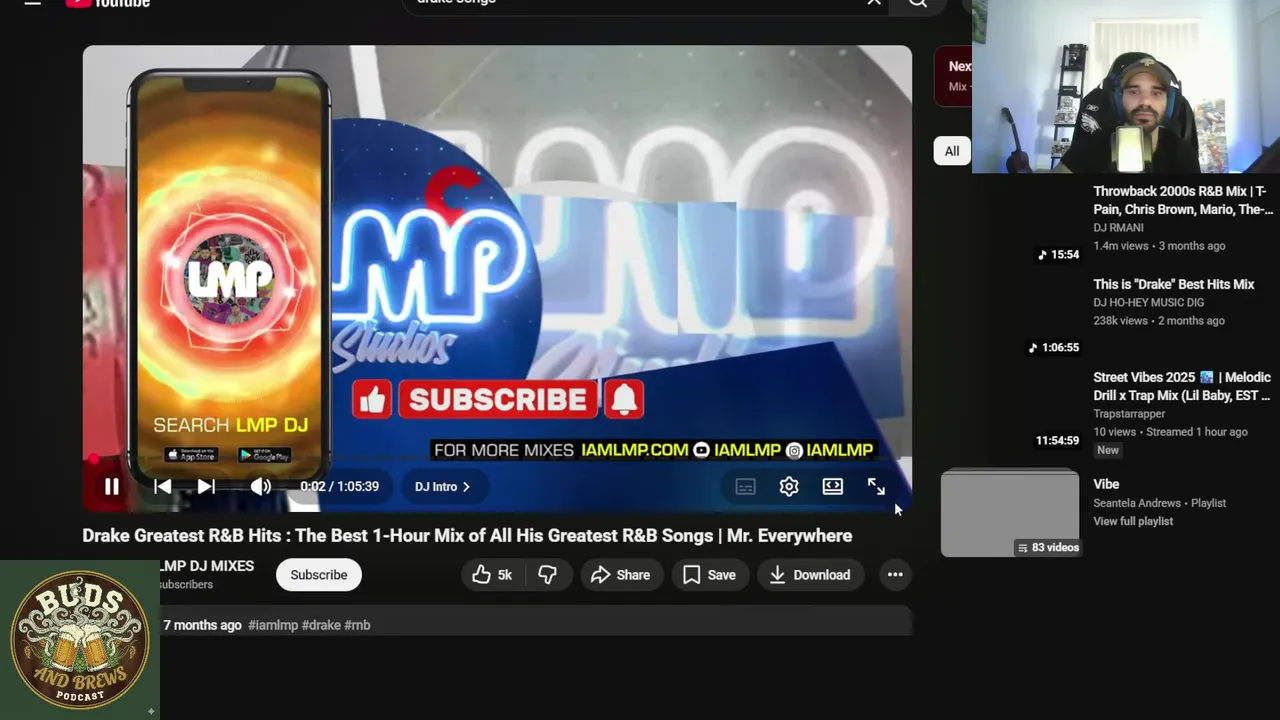Download the video
This screenshot has width=1280, height=720.
point(810,575)
